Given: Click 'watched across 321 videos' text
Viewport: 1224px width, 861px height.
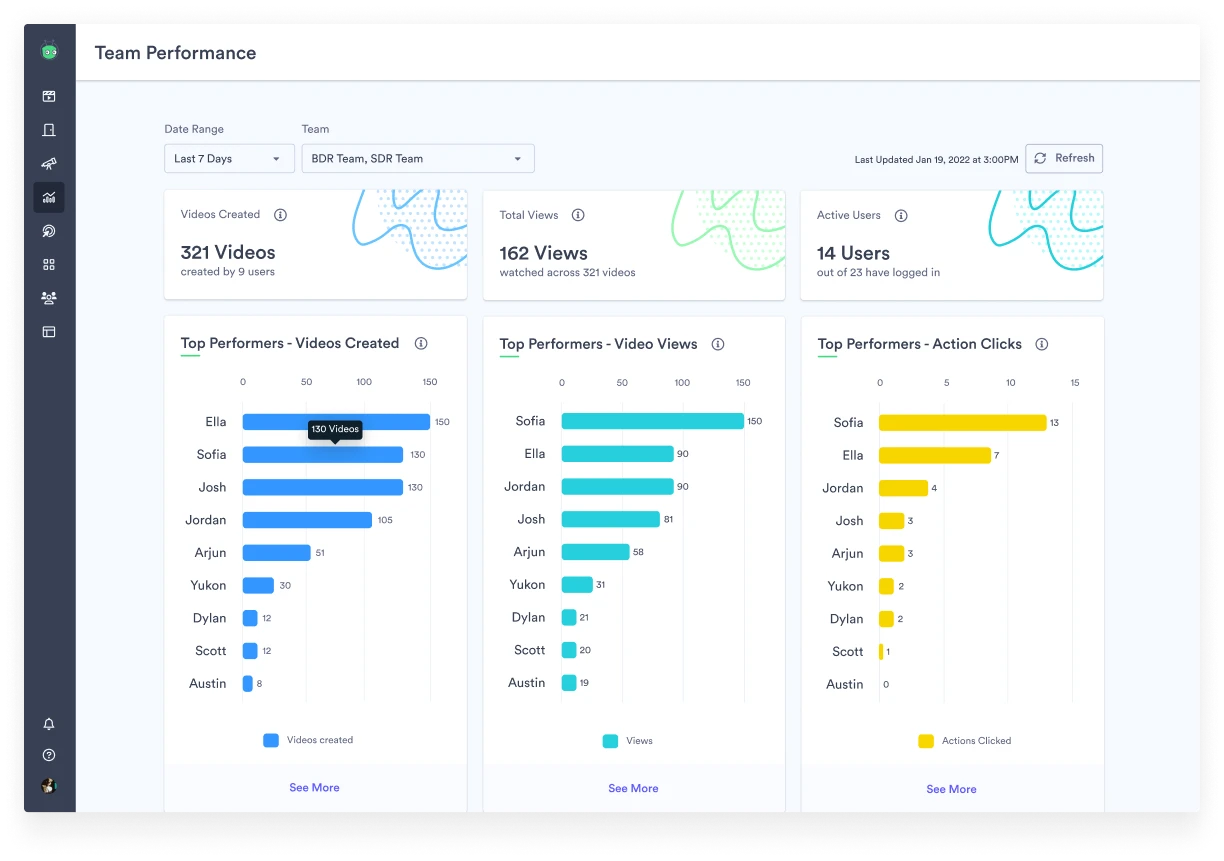Looking at the screenshot, I should point(567,272).
